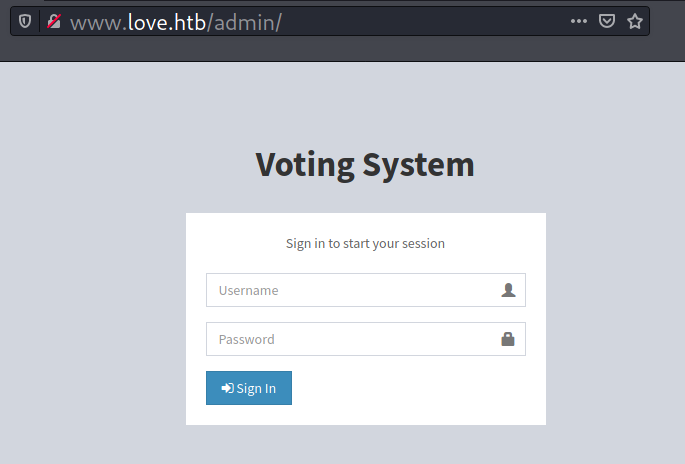Click the love.htb domain in the URL
The height and width of the screenshot is (464, 685).
pos(166,21)
